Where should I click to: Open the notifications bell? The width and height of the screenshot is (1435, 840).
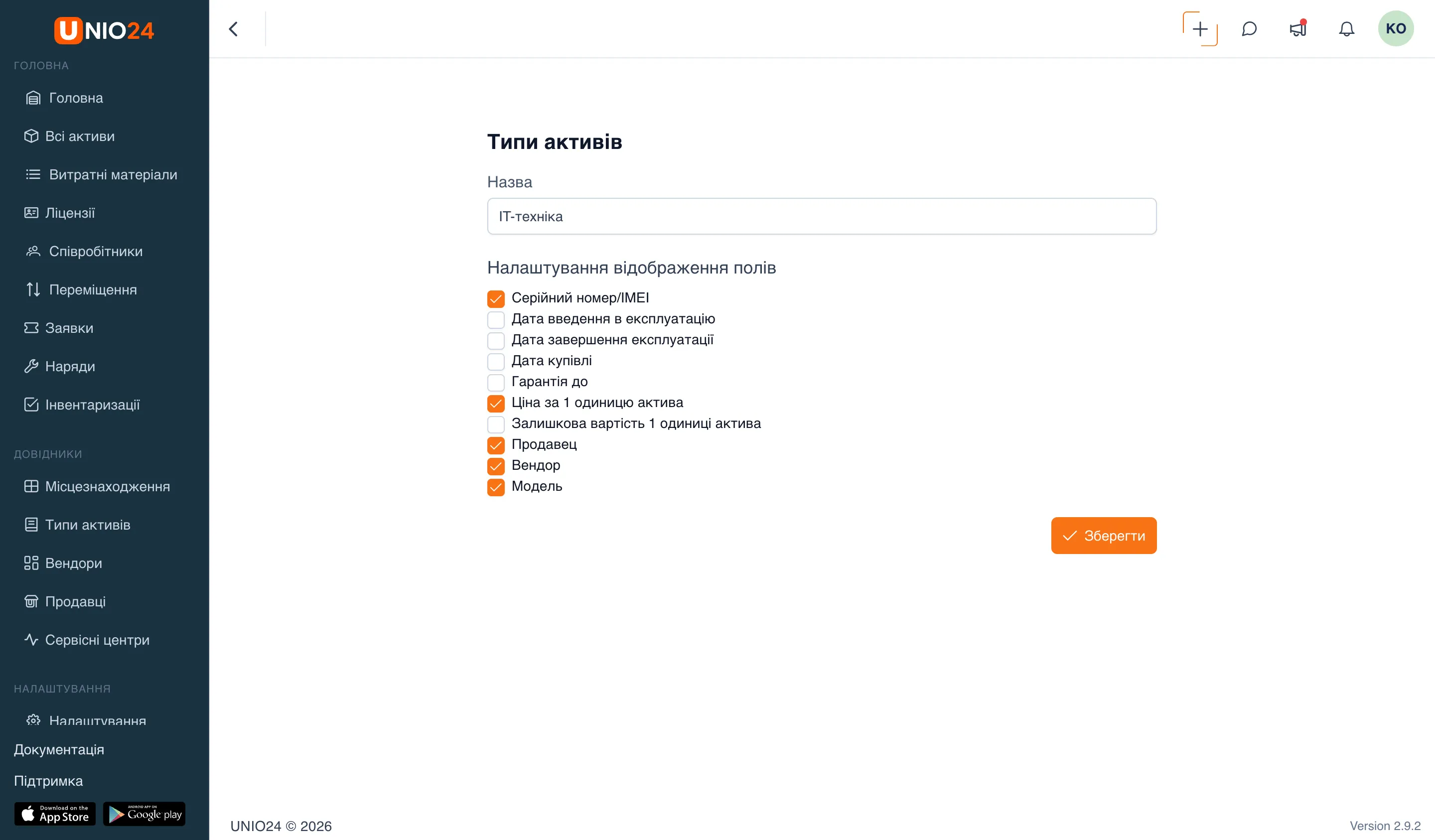(1346, 29)
